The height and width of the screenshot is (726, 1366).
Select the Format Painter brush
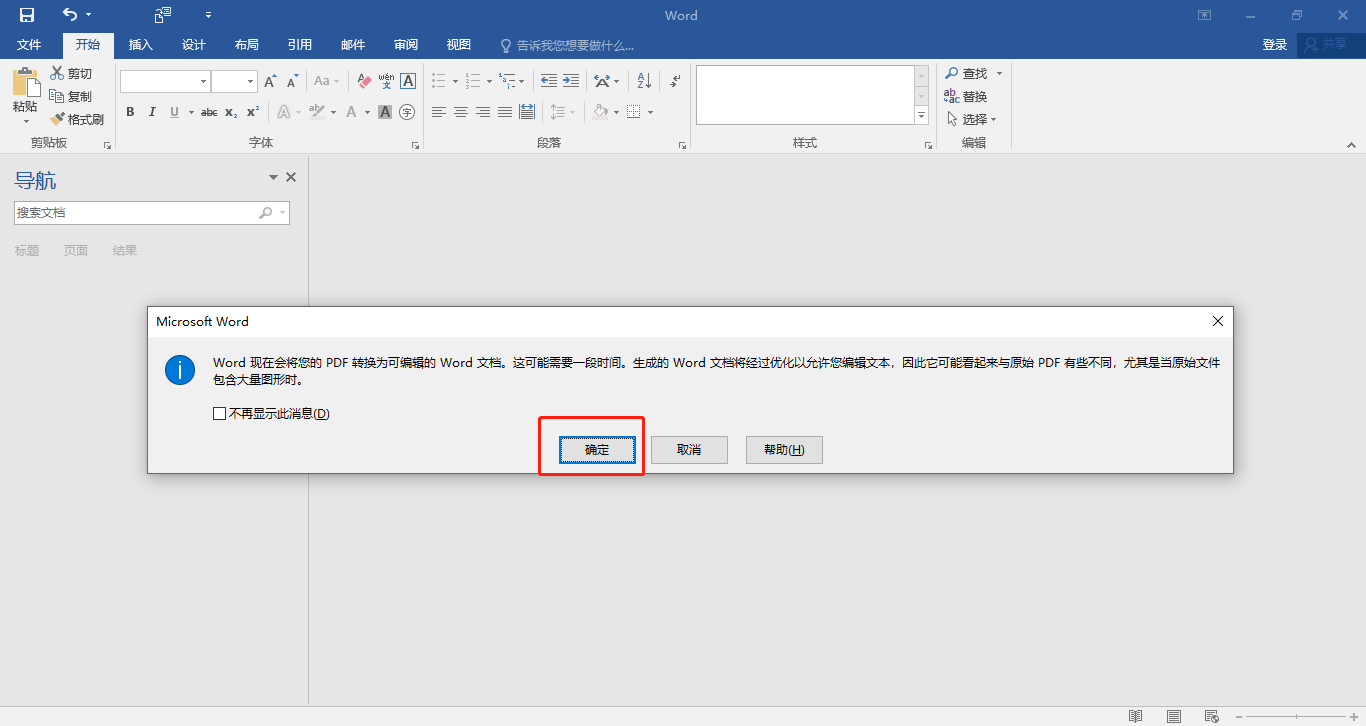tap(58, 119)
